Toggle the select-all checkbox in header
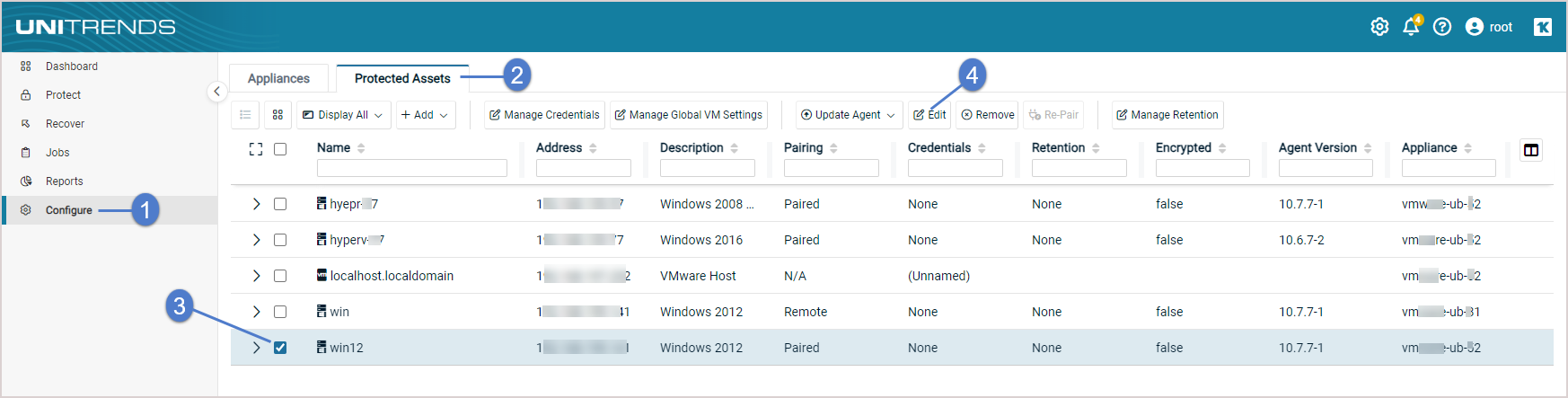This screenshot has width=1568, height=398. (x=280, y=149)
